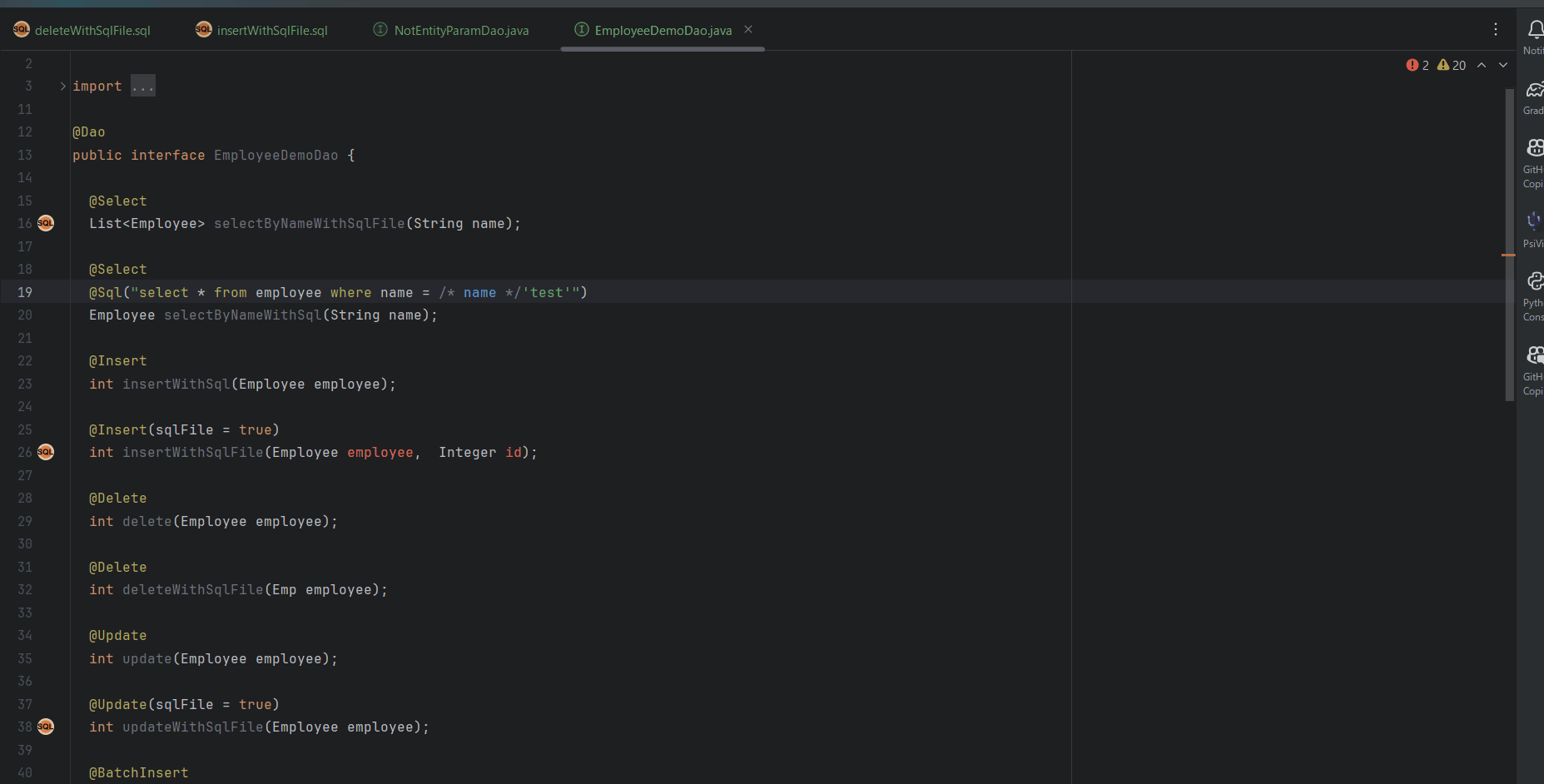Click red id parameter on line 26
This screenshot has width=1544, height=784.
pos(514,452)
